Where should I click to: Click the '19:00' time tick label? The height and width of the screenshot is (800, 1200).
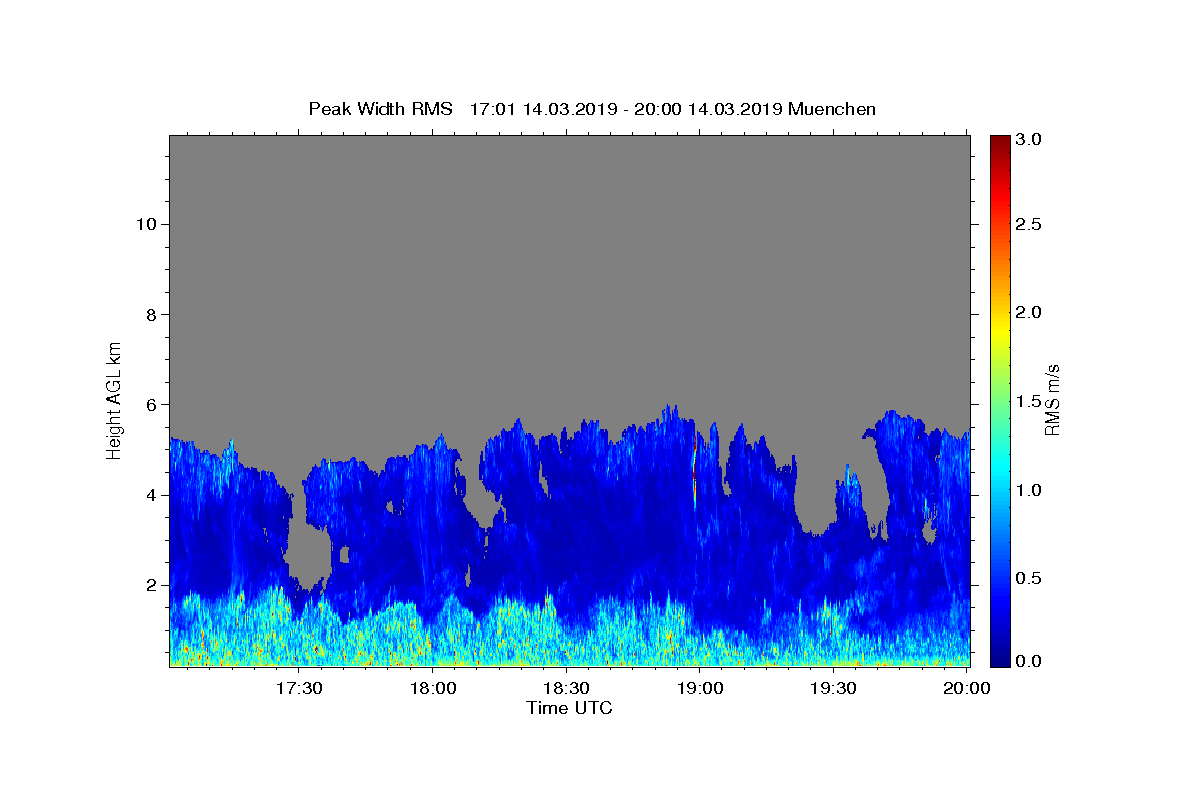(701, 688)
